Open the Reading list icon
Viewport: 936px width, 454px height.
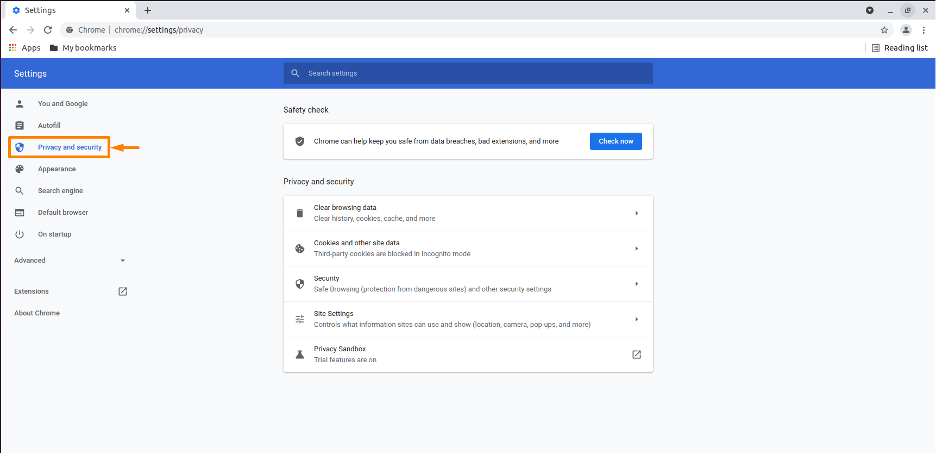coord(876,48)
